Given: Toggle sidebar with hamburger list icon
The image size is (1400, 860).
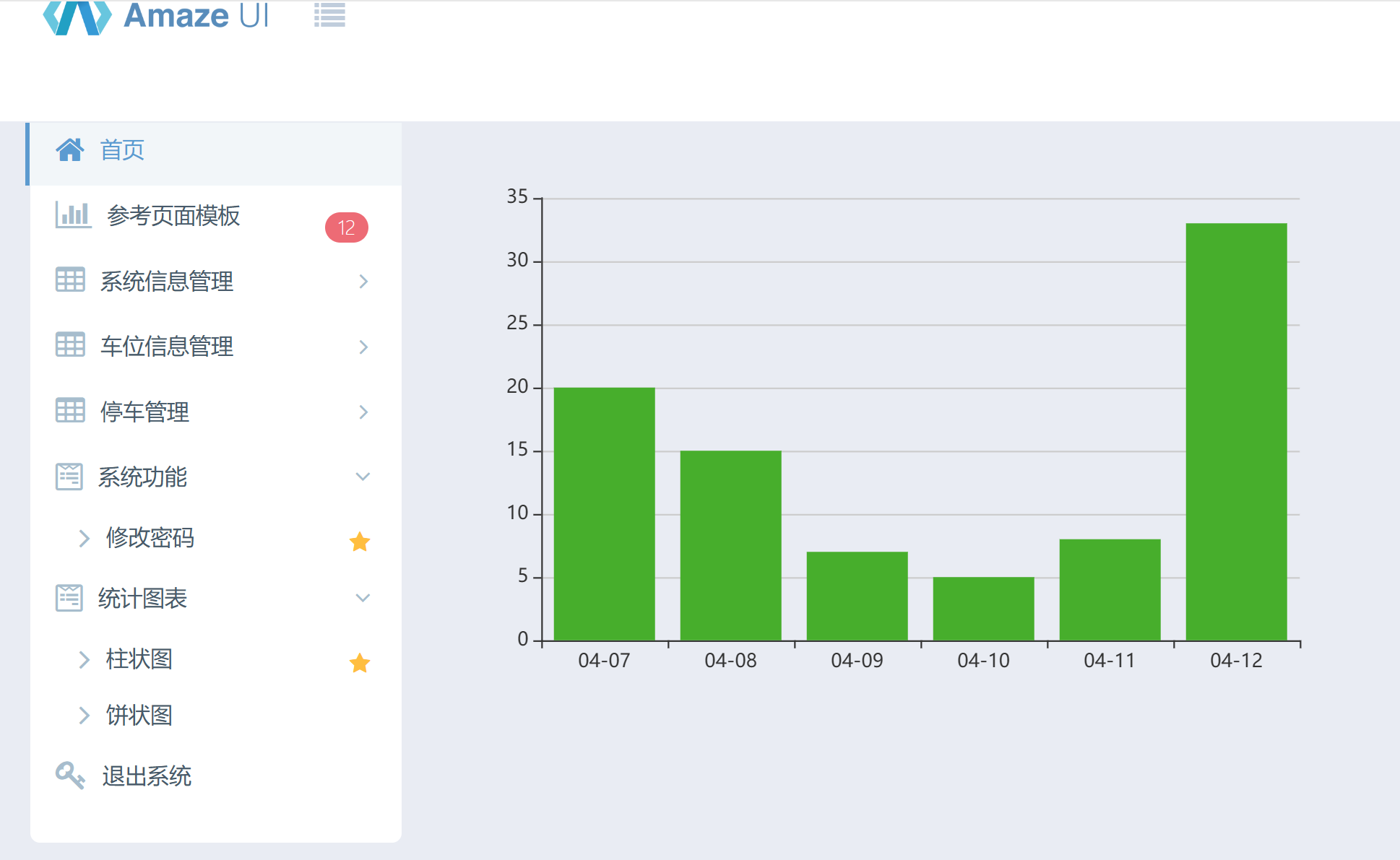Looking at the screenshot, I should 329,14.
